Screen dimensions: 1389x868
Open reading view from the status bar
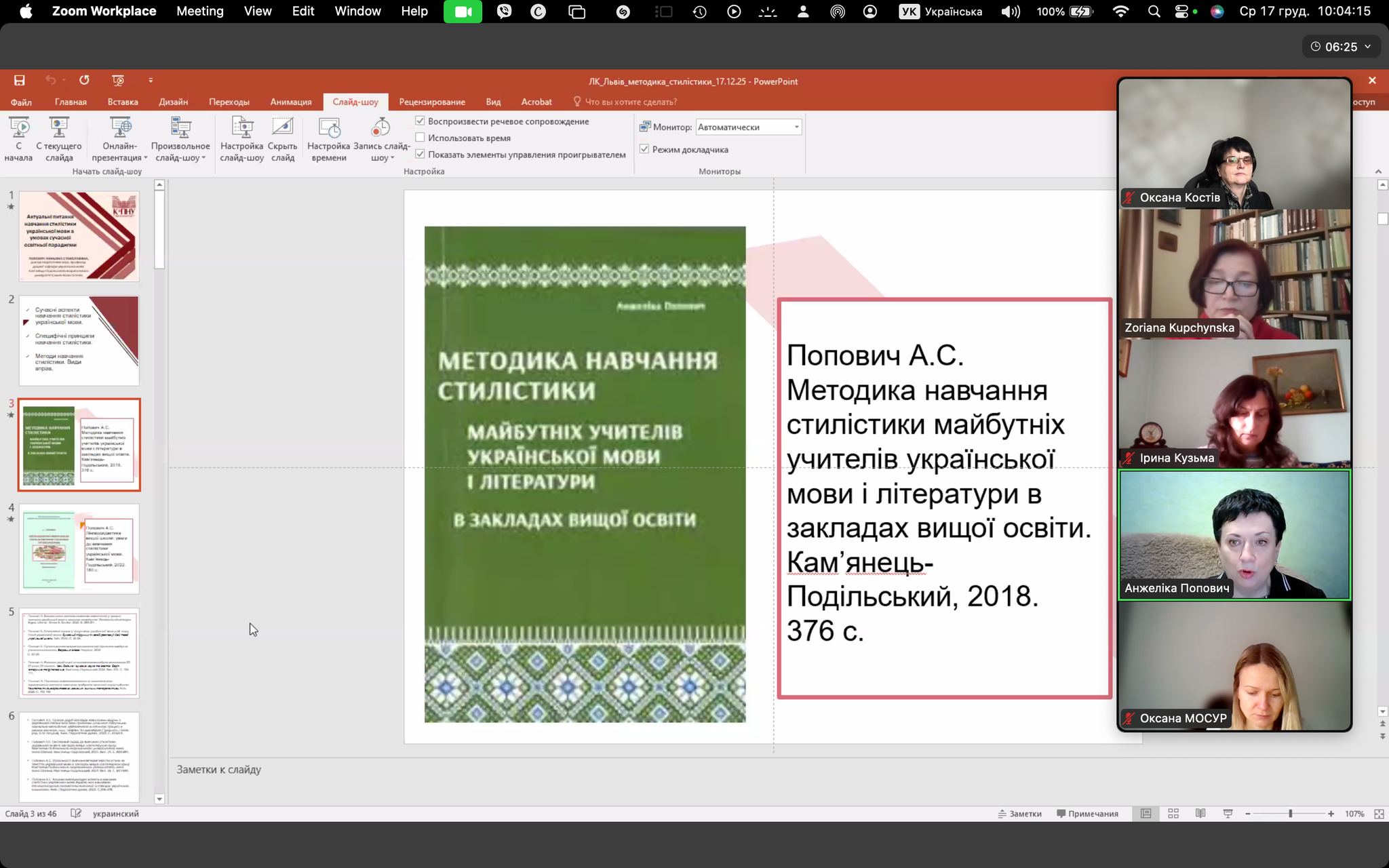click(x=1201, y=813)
